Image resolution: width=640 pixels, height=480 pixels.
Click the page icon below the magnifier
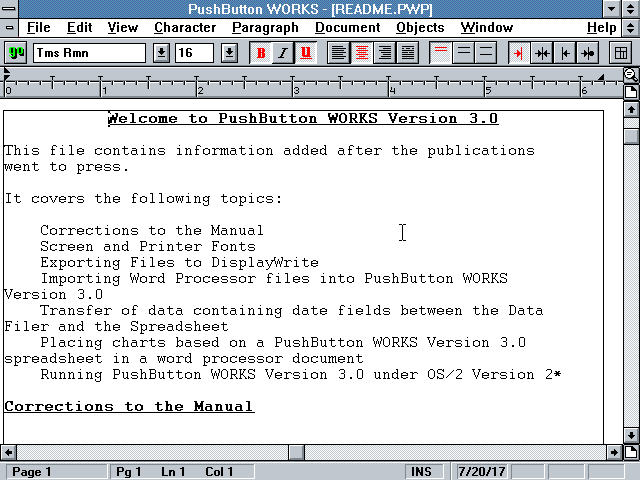pyautogui.click(x=631, y=91)
